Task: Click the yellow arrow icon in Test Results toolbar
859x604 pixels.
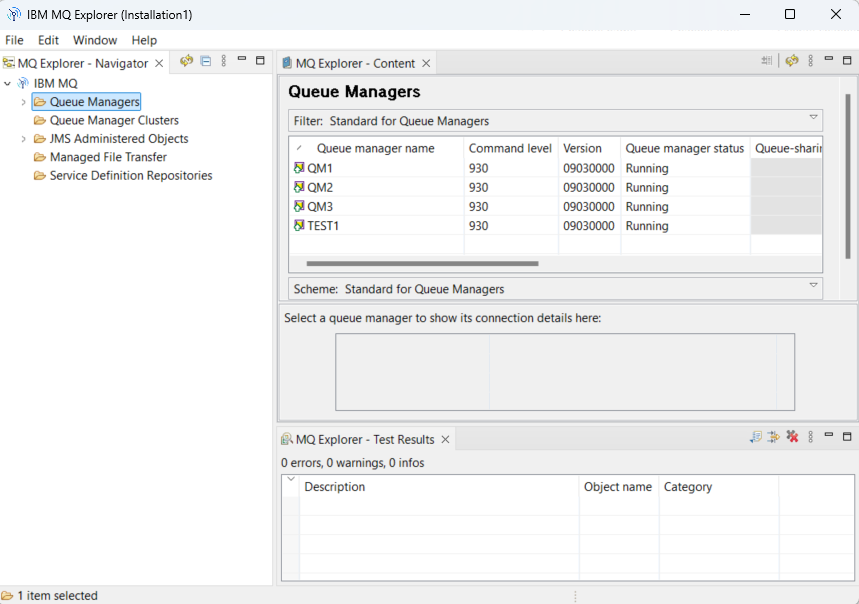Action: (x=773, y=437)
